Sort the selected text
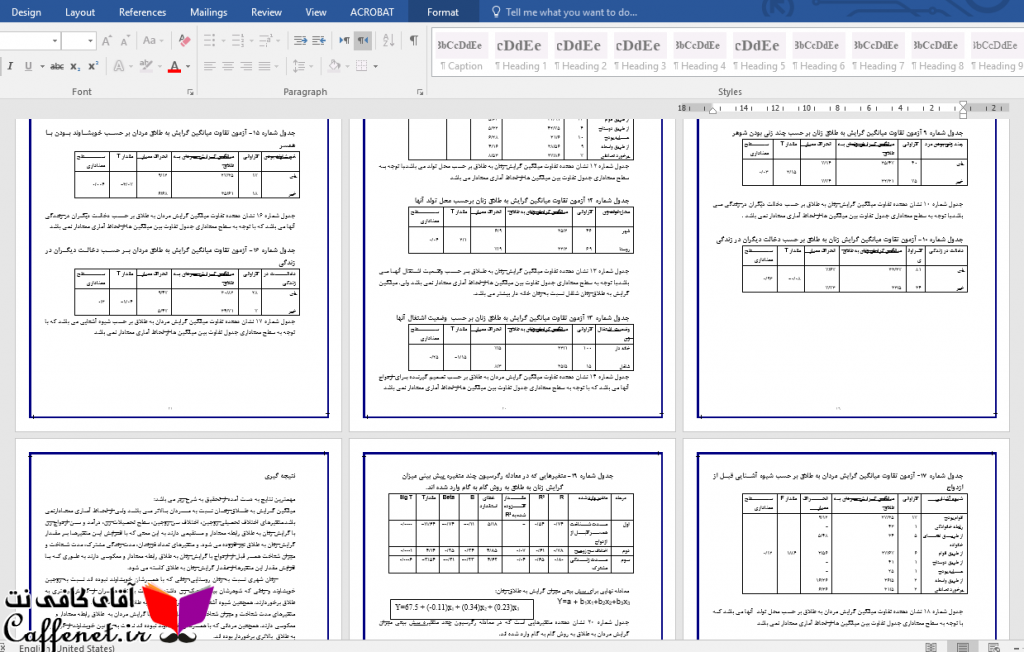Viewport: 1024px width, 652px height. 389,41
